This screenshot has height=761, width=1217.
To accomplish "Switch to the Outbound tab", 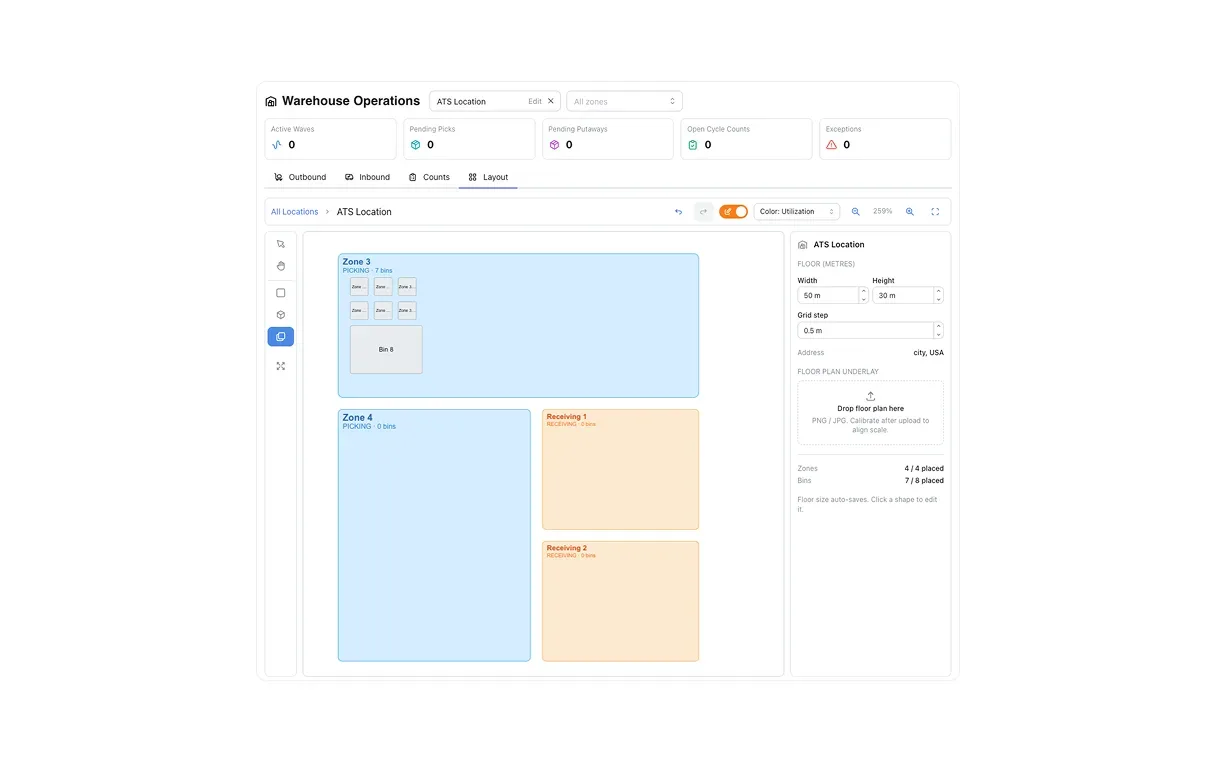I will click(300, 177).
